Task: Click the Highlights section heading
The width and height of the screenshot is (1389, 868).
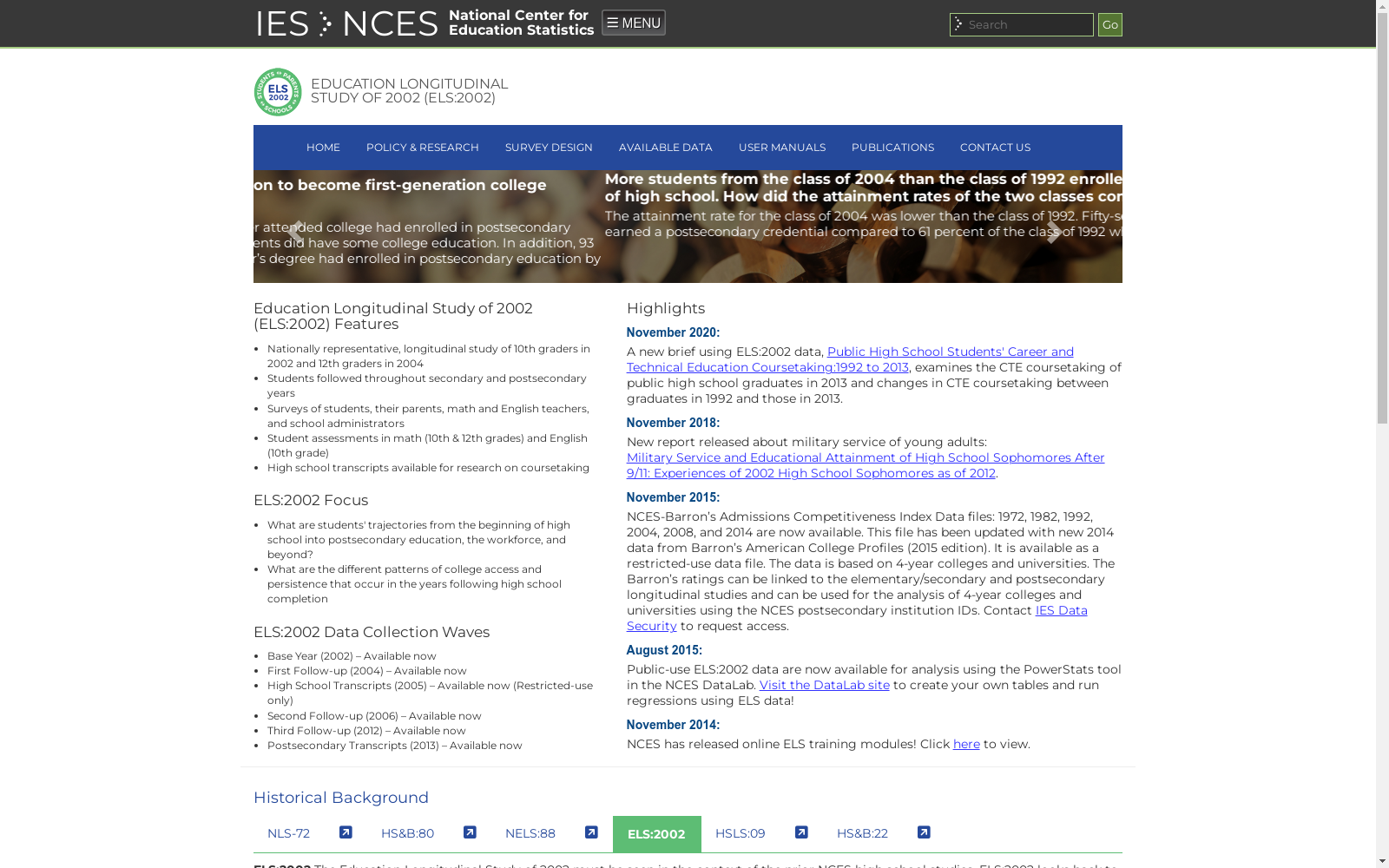Action: (x=666, y=308)
